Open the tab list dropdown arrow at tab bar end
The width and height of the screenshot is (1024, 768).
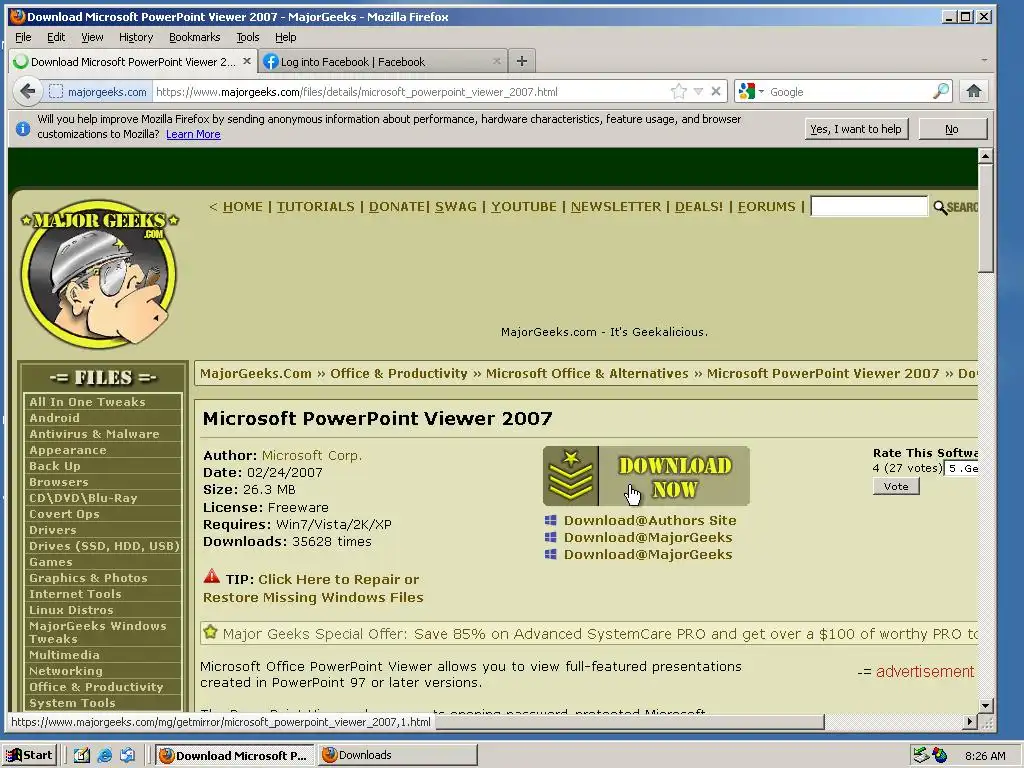(984, 61)
